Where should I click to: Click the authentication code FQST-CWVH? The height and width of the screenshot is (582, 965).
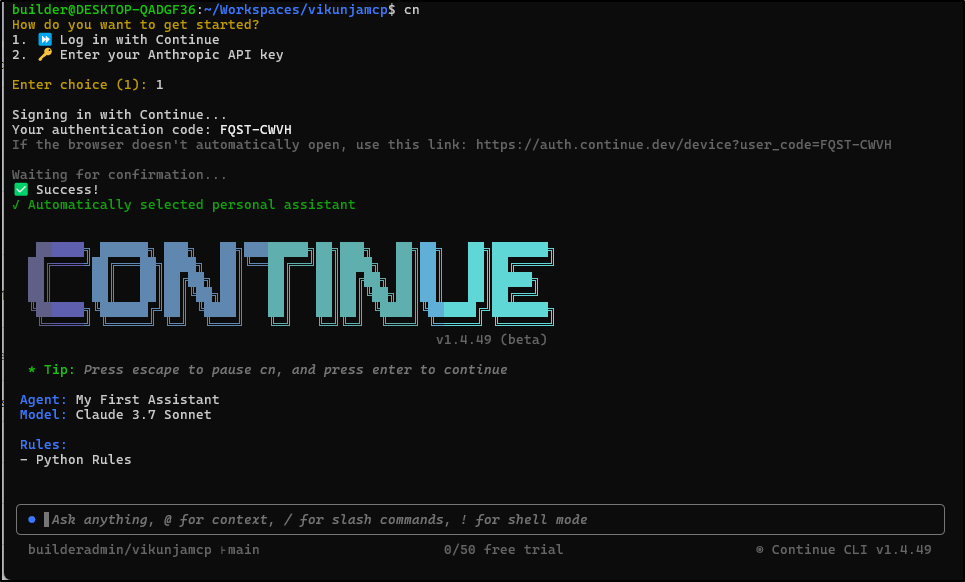coord(255,130)
